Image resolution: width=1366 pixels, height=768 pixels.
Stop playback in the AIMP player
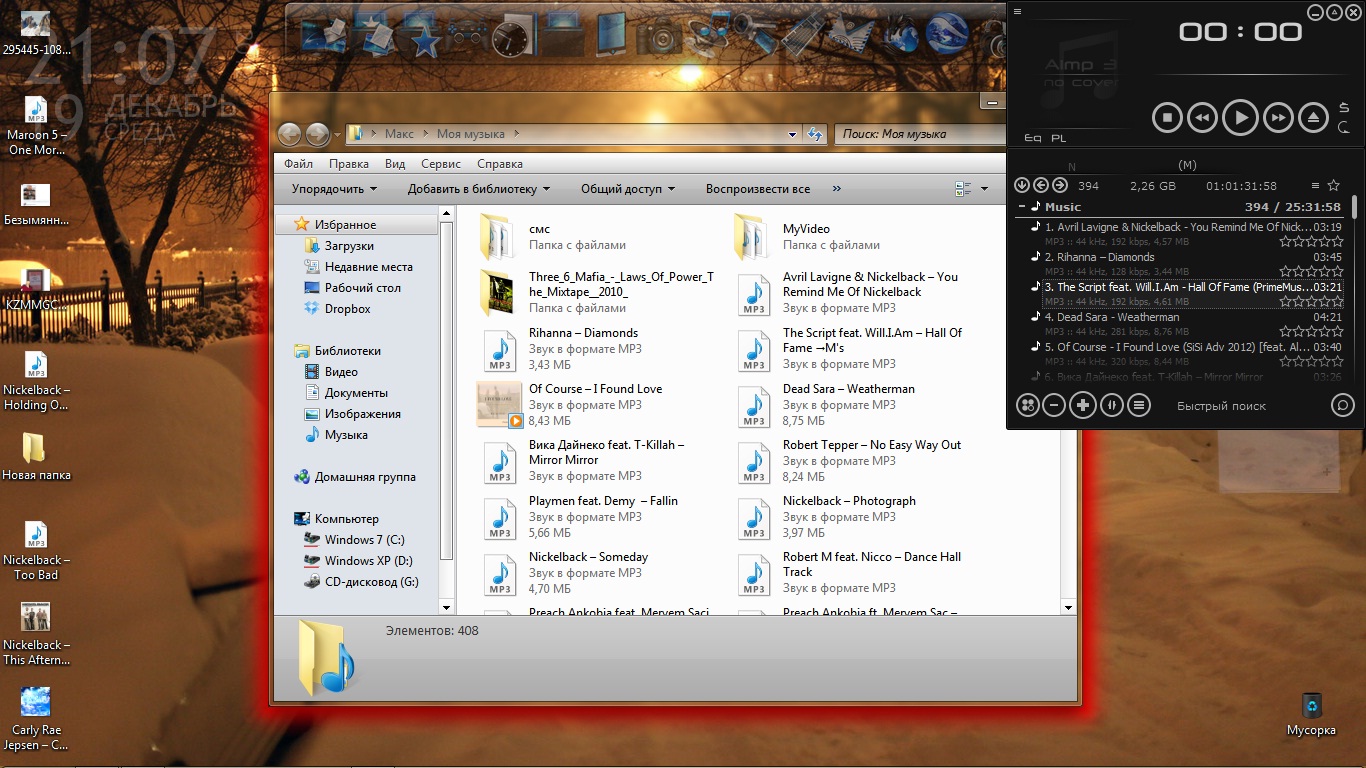[x=1166, y=118]
